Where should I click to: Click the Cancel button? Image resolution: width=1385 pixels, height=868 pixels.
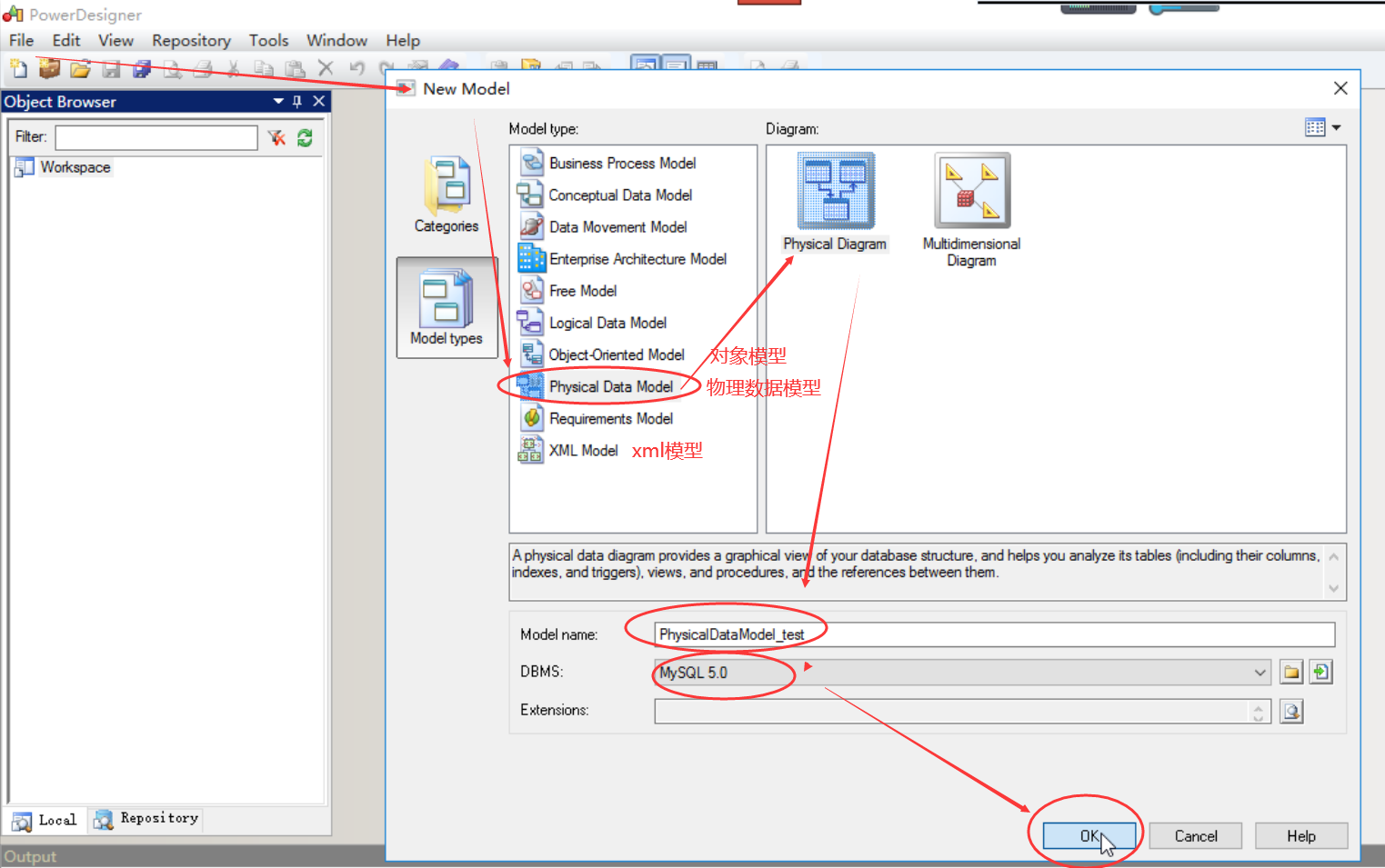(1196, 836)
